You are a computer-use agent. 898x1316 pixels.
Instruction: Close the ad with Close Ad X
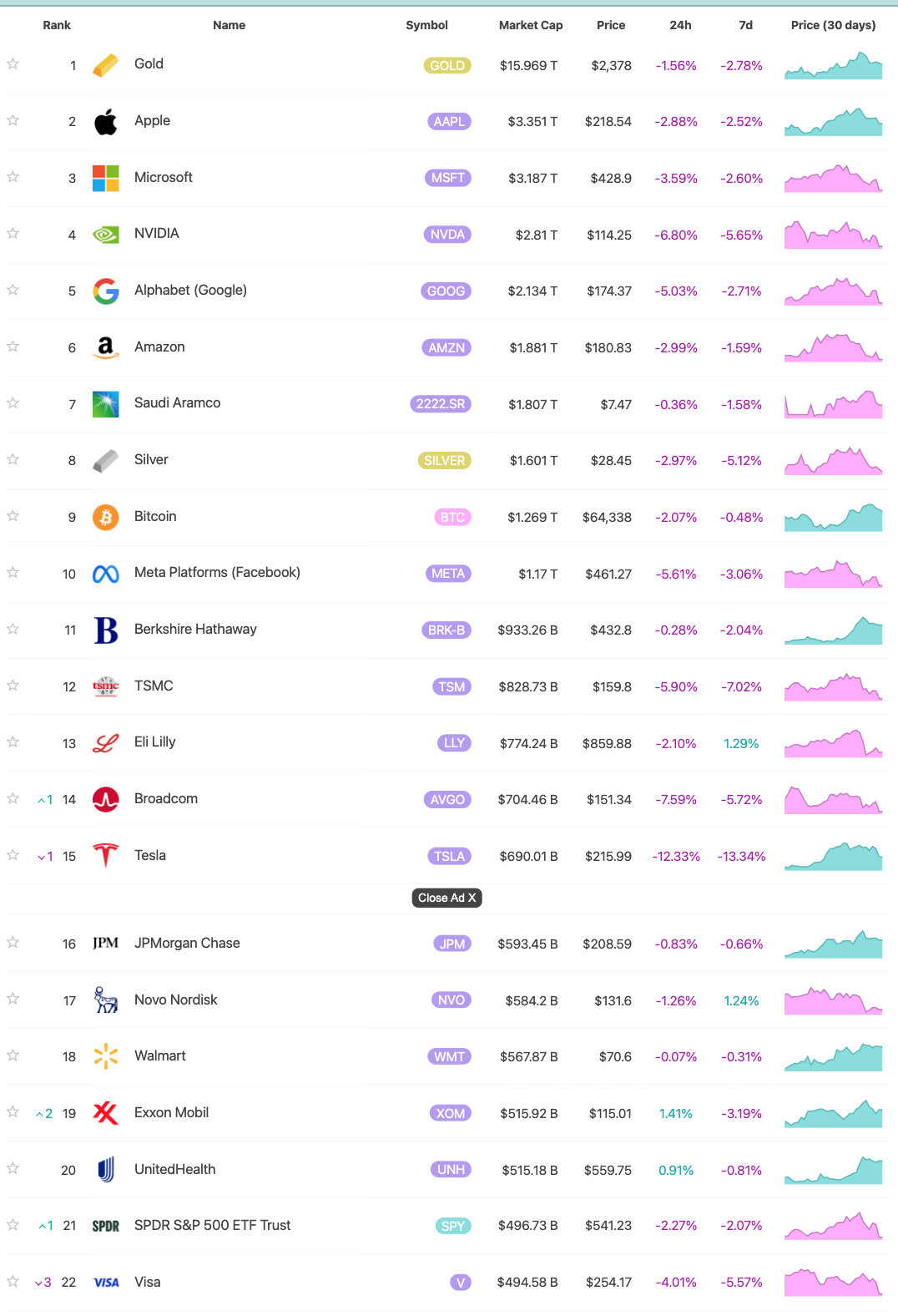click(446, 898)
